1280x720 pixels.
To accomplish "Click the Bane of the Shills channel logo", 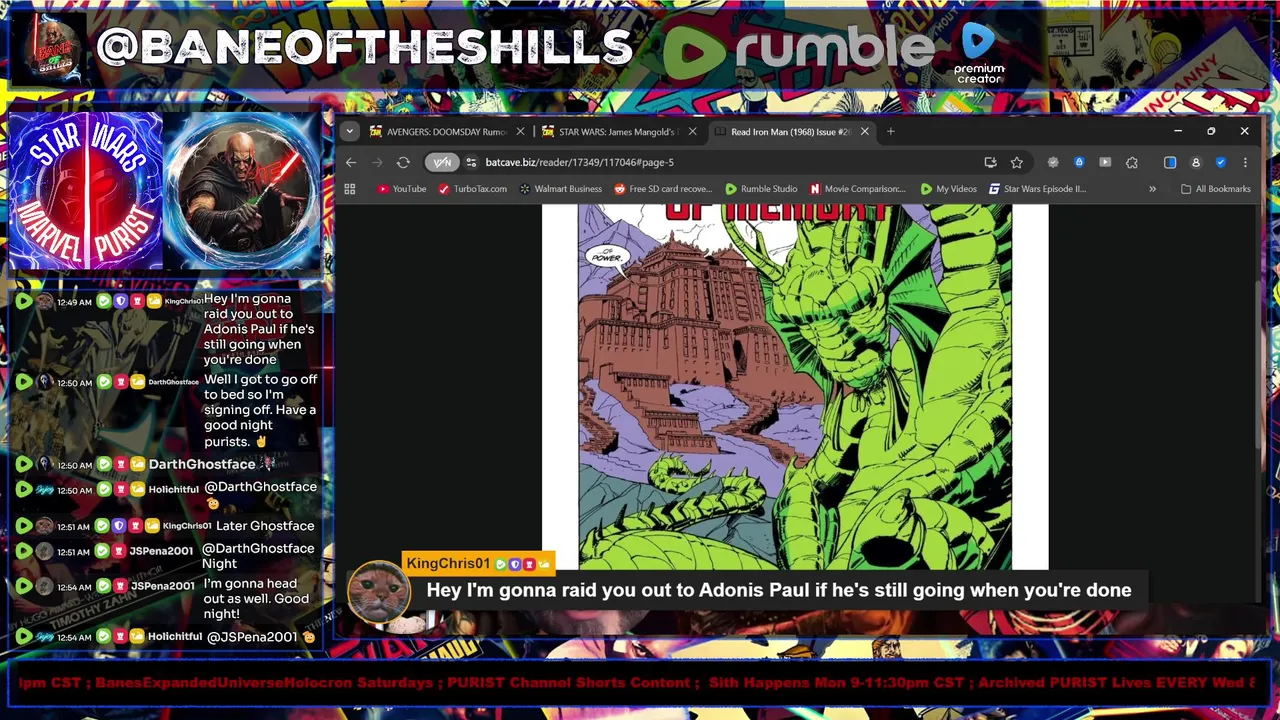I will [x=54, y=47].
